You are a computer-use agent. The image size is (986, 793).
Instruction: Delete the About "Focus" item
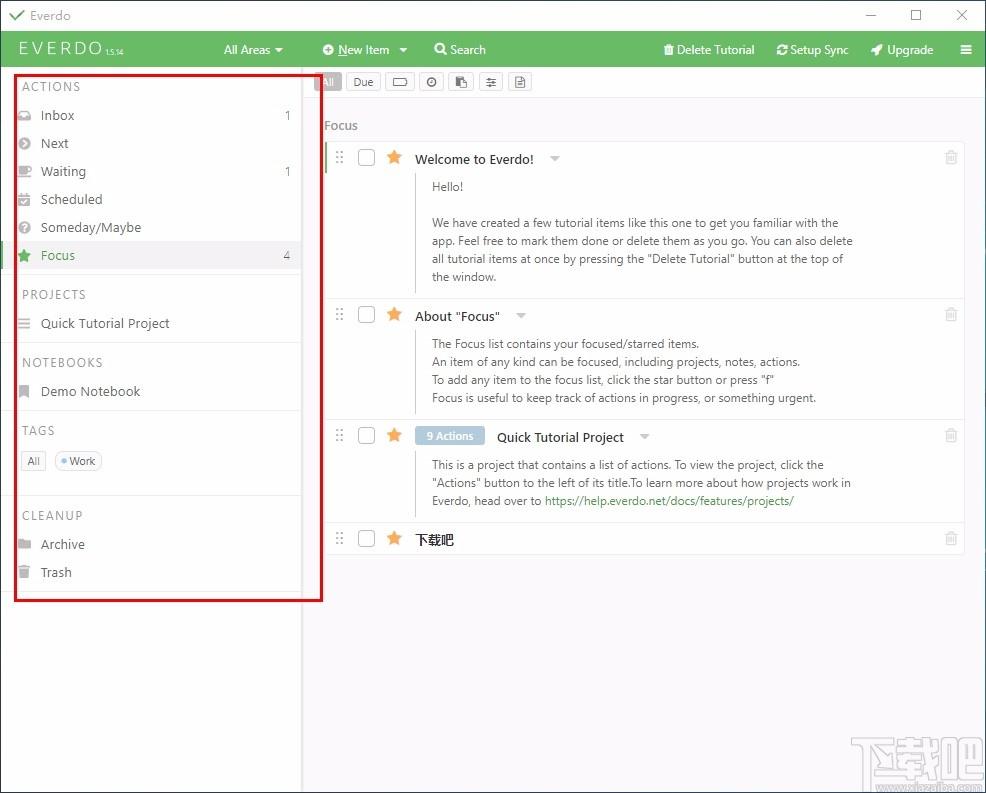pyautogui.click(x=951, y=314)
